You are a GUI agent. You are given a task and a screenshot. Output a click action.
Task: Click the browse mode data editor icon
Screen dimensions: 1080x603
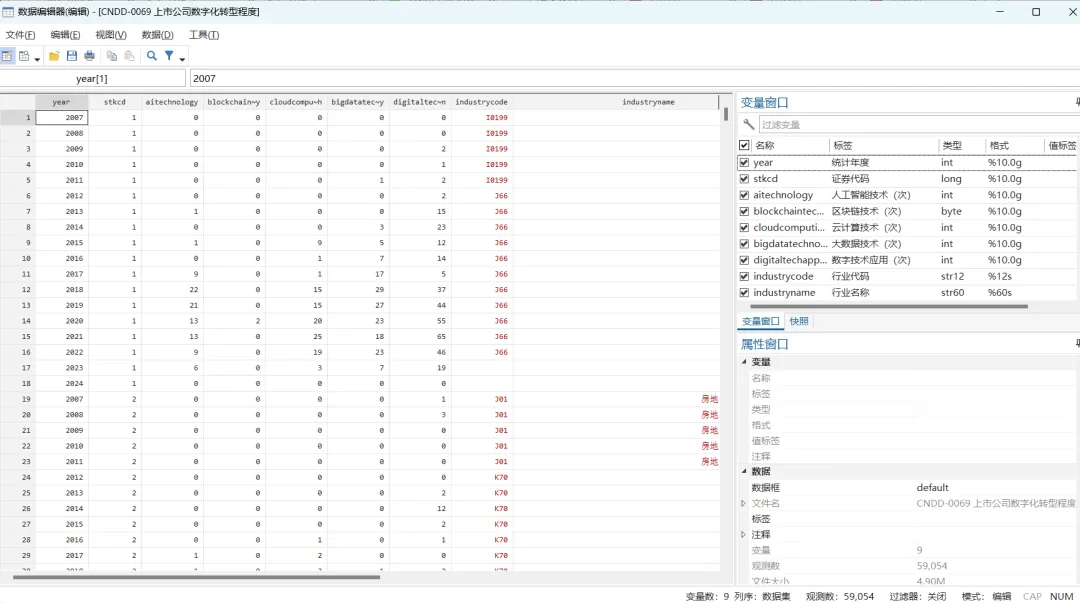(24, 57)
